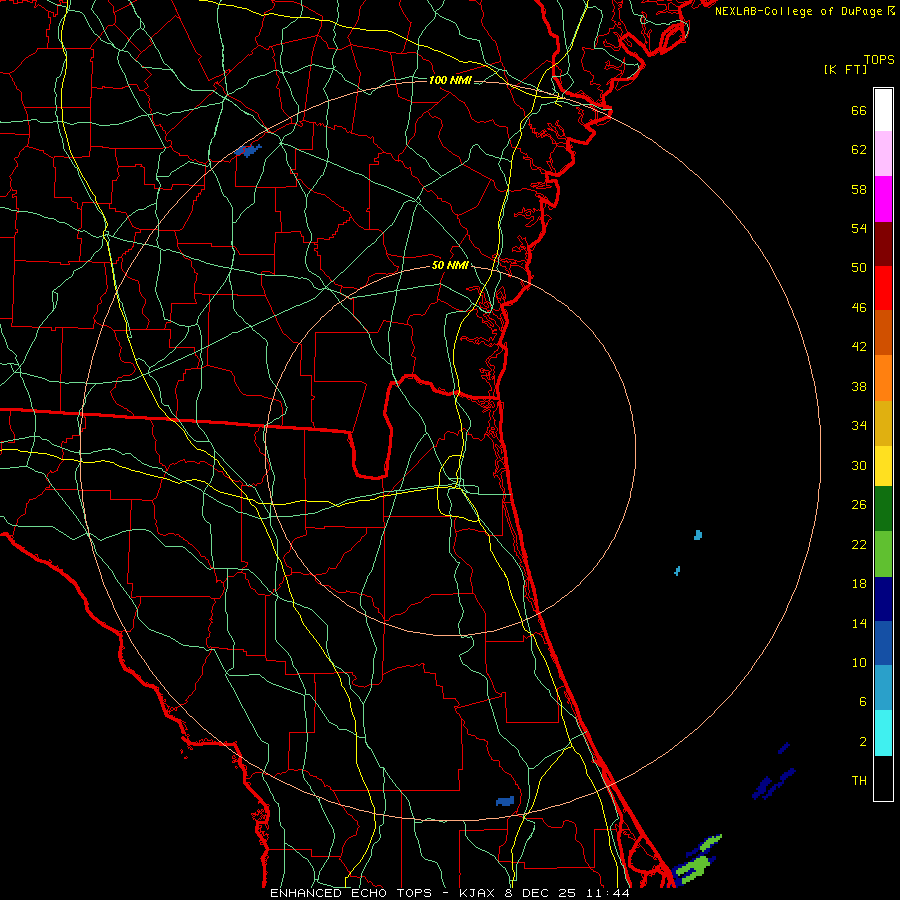Click the "14" scale value
900x900 pixels.
click(859, 623)
